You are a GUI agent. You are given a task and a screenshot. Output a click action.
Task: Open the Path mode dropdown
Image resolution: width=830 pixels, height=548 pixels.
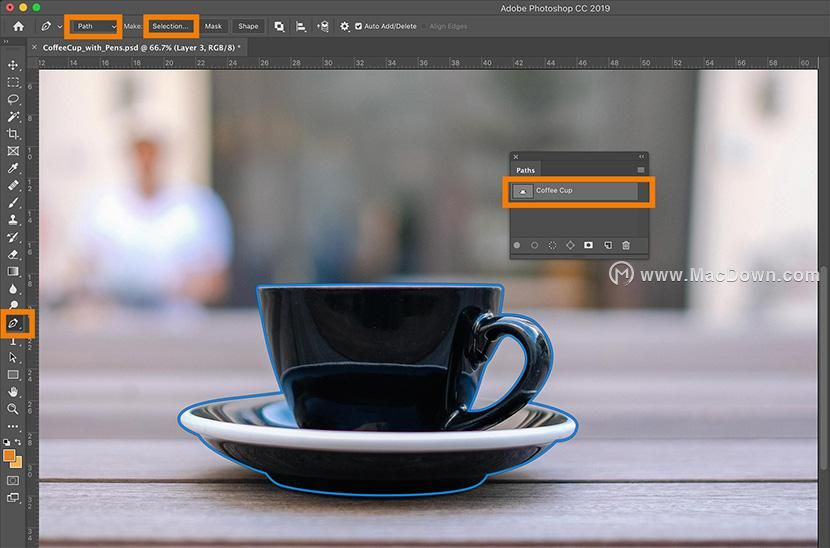(94, 26)
